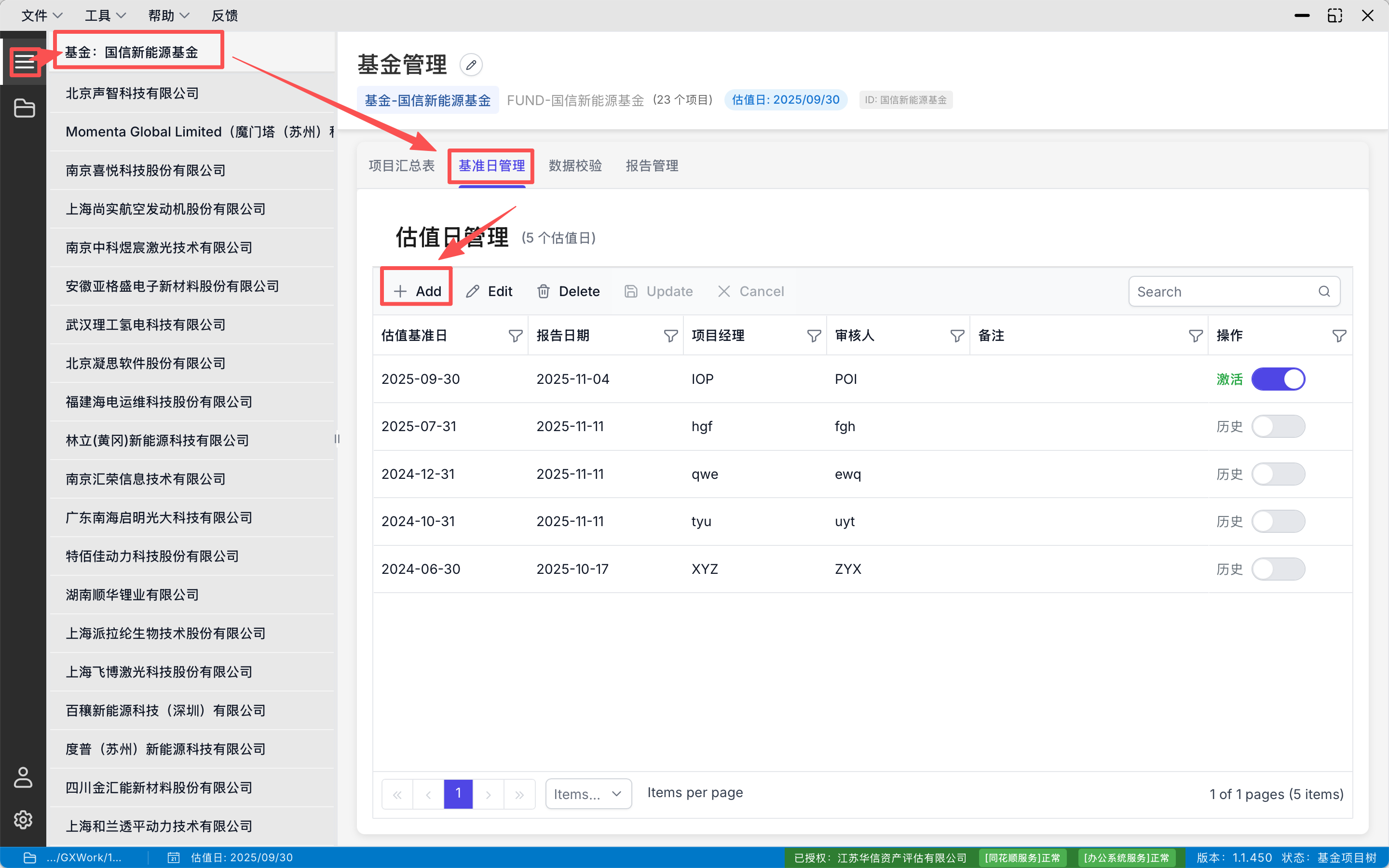
Task: Go to the first page
Action: pyautogui.click(x=397, y=795)
